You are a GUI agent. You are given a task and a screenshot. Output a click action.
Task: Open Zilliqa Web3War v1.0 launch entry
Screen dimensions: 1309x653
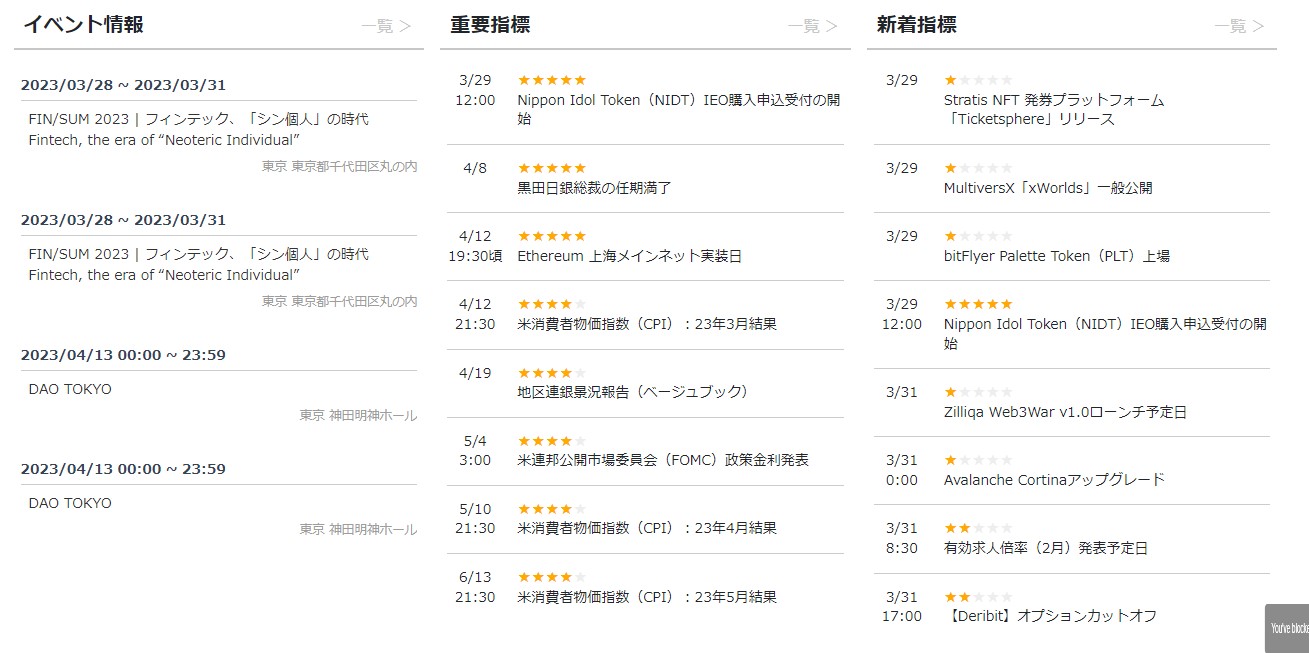click(x=1065, y=412)
